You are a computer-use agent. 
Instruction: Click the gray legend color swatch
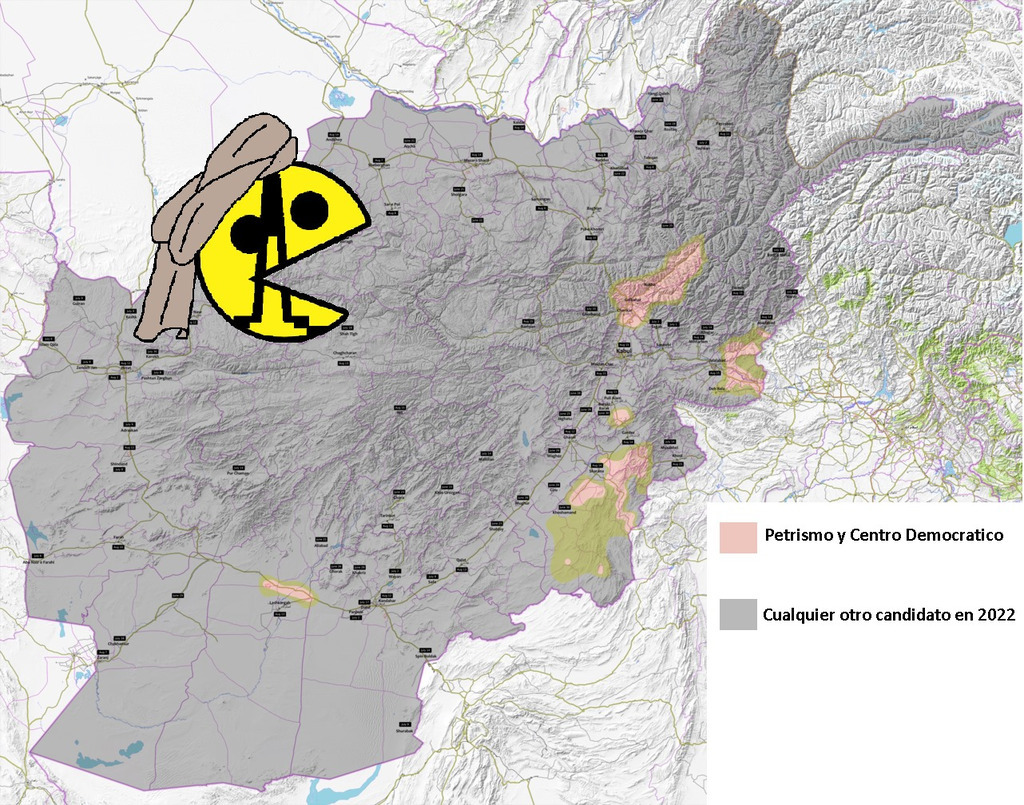point(738,614)
